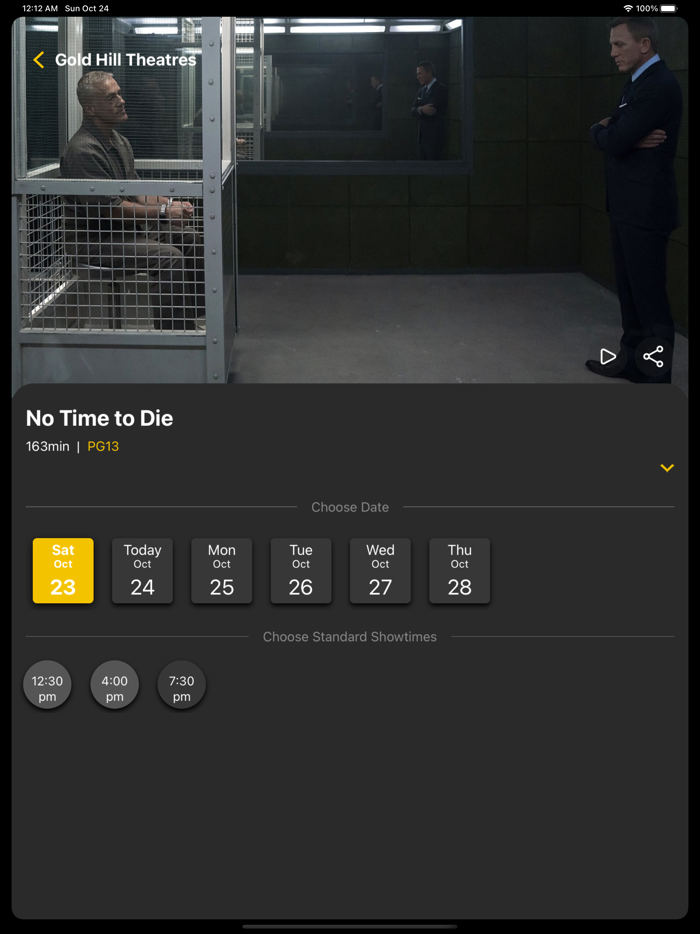This screenshot has height=934, width=700.
Task: Tap the battery indicator icon
Action: coord(669,8)
